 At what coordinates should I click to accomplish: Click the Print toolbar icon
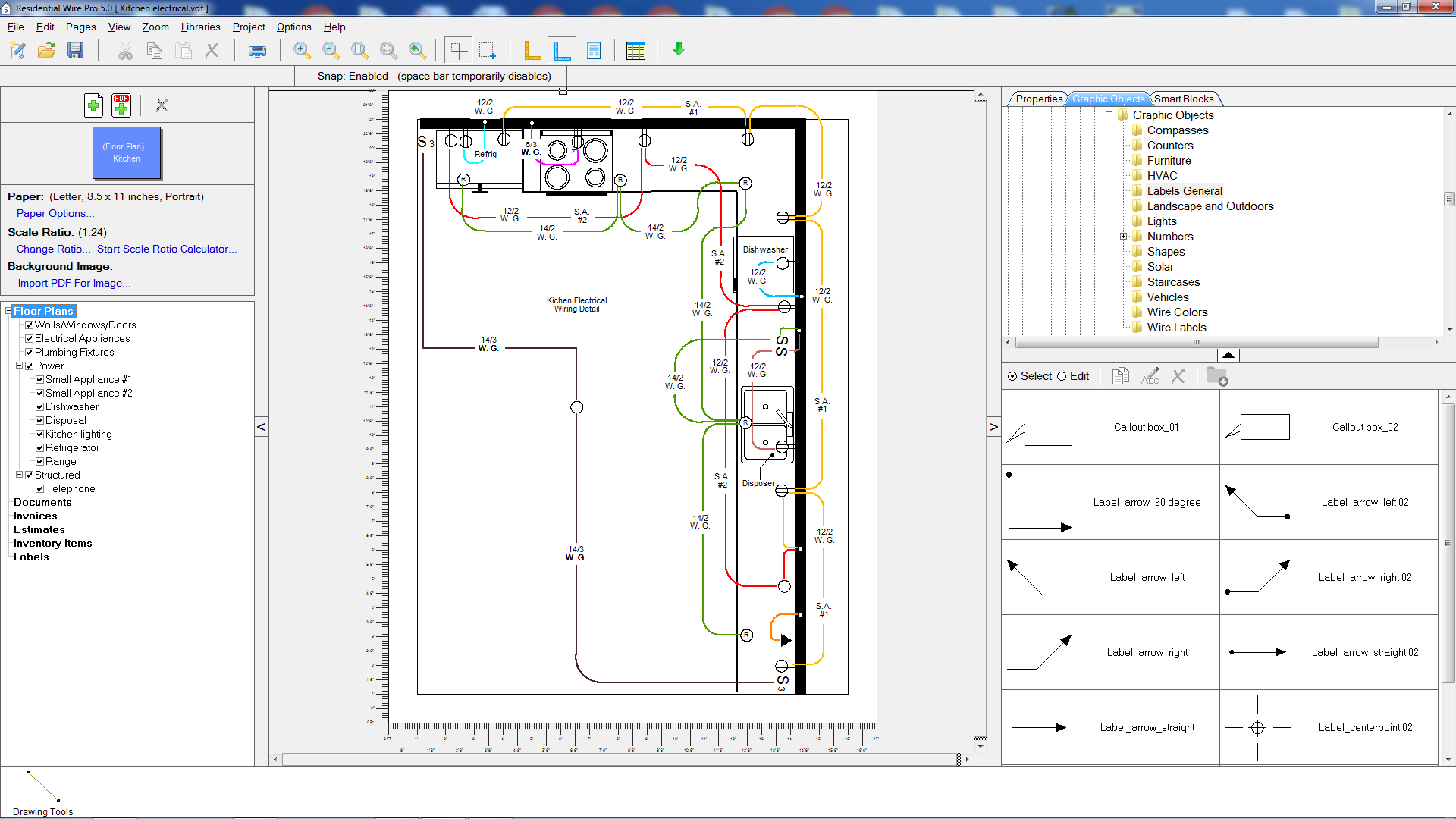tap(257, 51)
